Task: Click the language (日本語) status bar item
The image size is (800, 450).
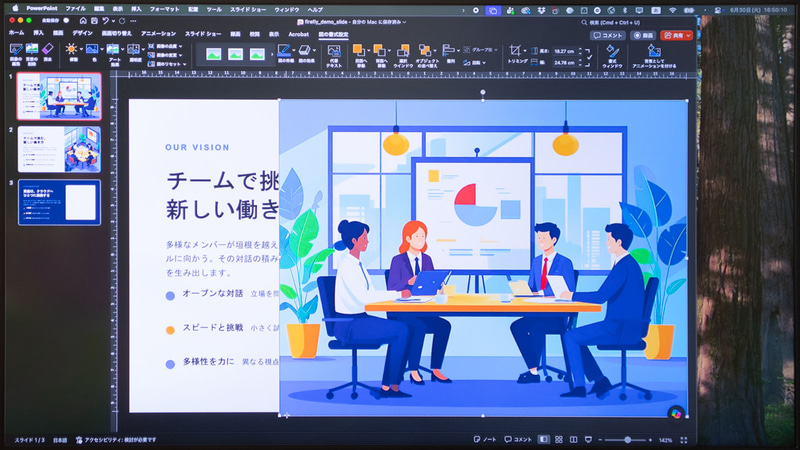Action: [x=60, y=440]
